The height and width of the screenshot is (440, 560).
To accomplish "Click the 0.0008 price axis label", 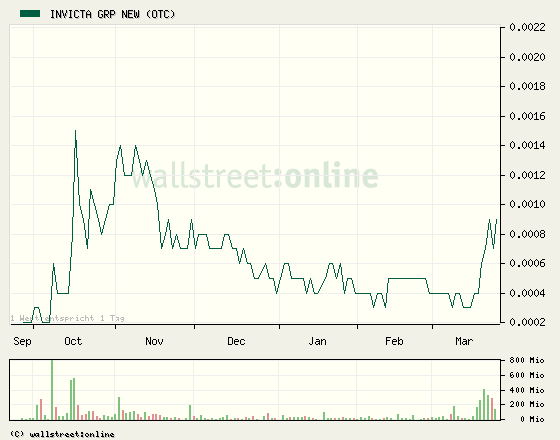I will click(x=528, y=234).
